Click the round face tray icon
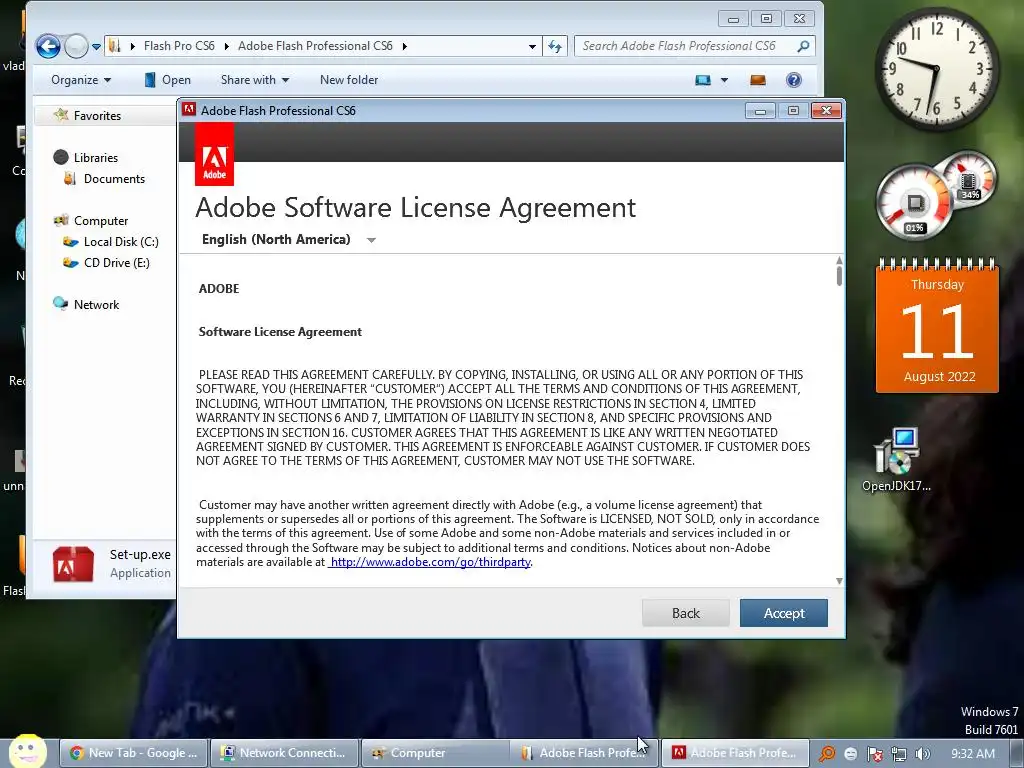Screen dimensions: 1024x768 point(850,754)
